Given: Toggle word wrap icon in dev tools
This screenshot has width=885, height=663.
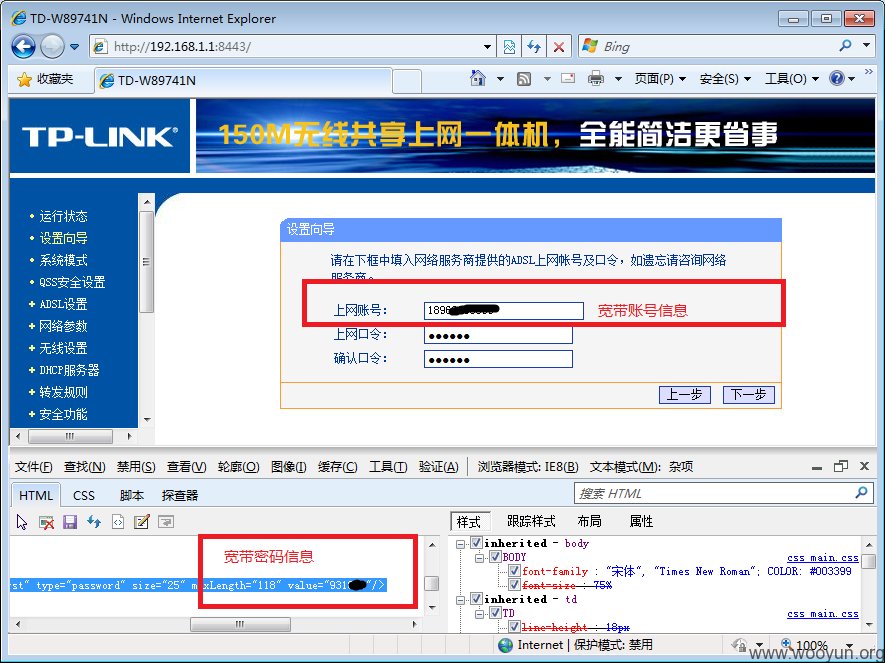Looking at the screenshot, I should coord(166,523).
